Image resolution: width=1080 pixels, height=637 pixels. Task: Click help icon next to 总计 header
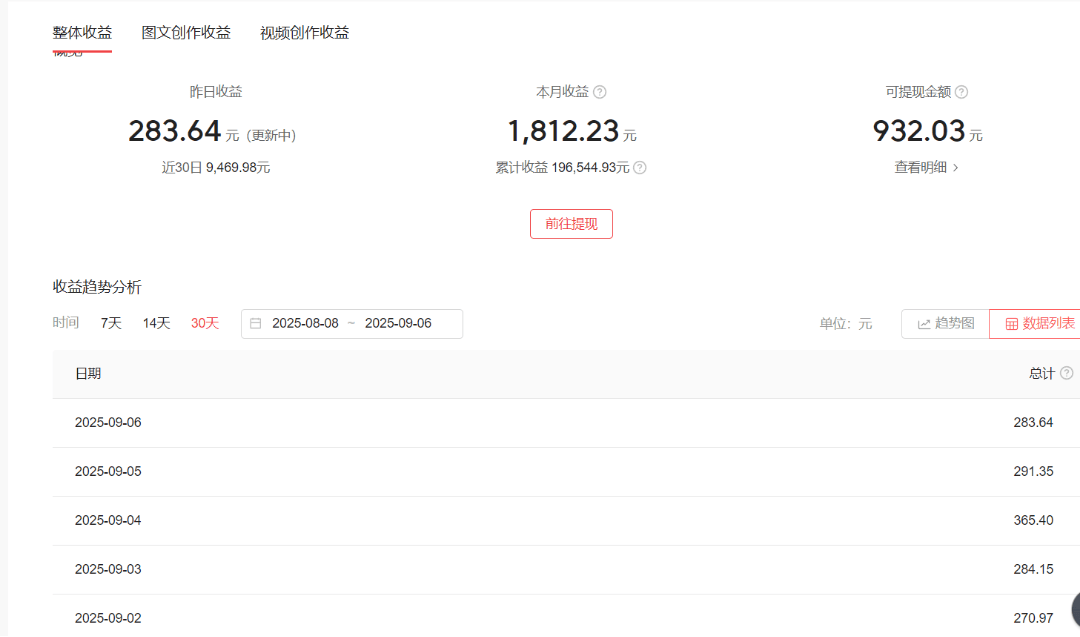tap(1066, 373)
